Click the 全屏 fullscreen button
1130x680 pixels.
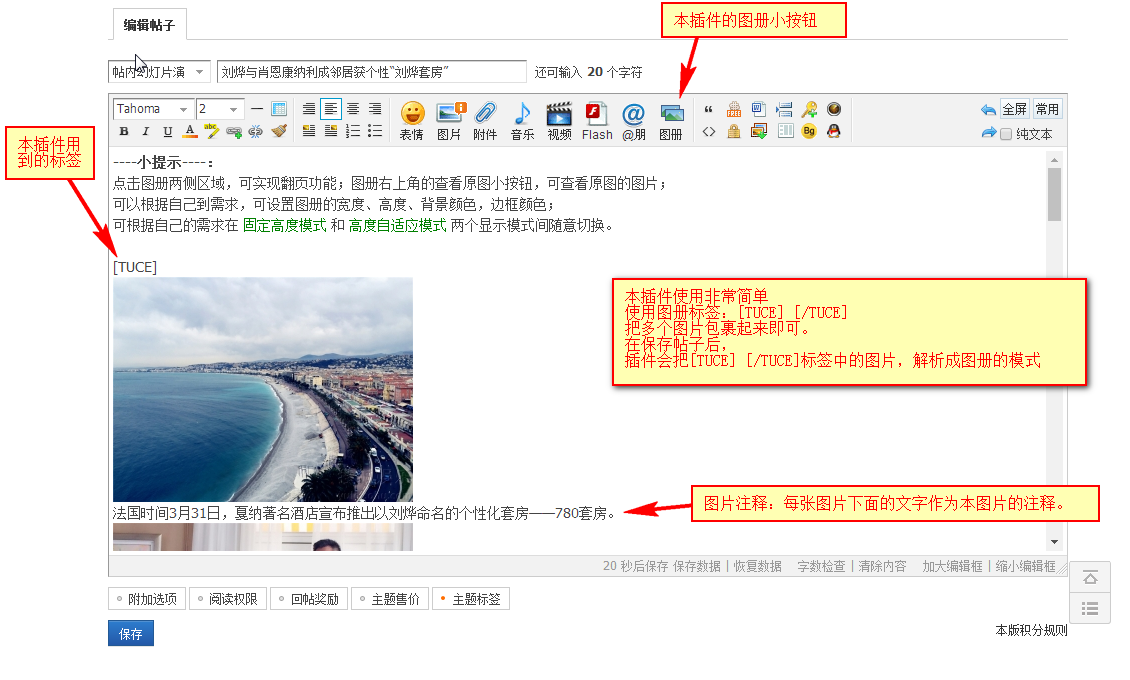click(1015, 109)
